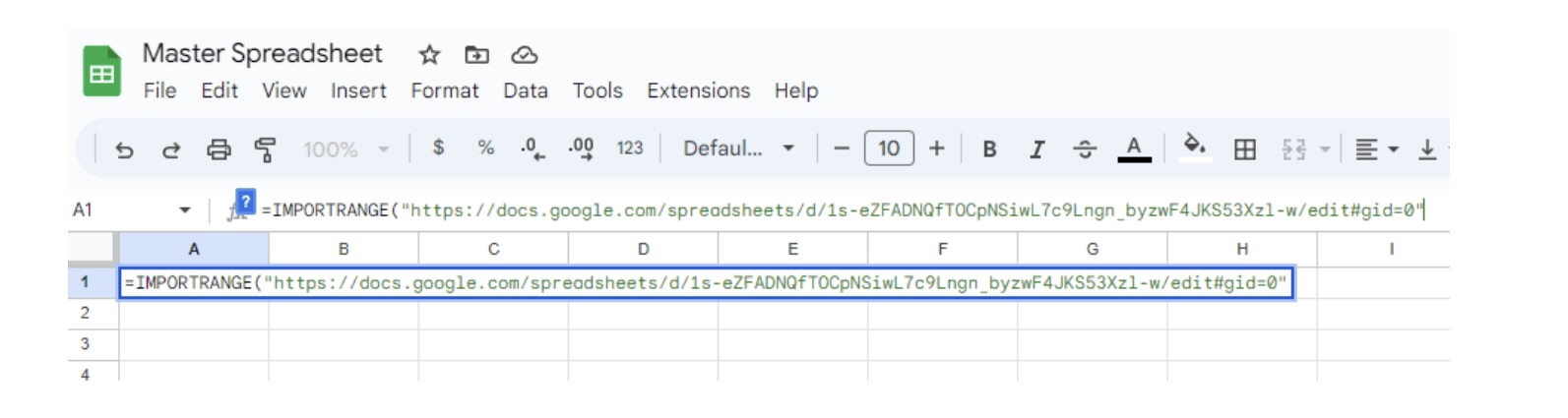Format as currency with dollar button
The width and height of the screenshot is (1568, 418).
(x=438, y=148)
